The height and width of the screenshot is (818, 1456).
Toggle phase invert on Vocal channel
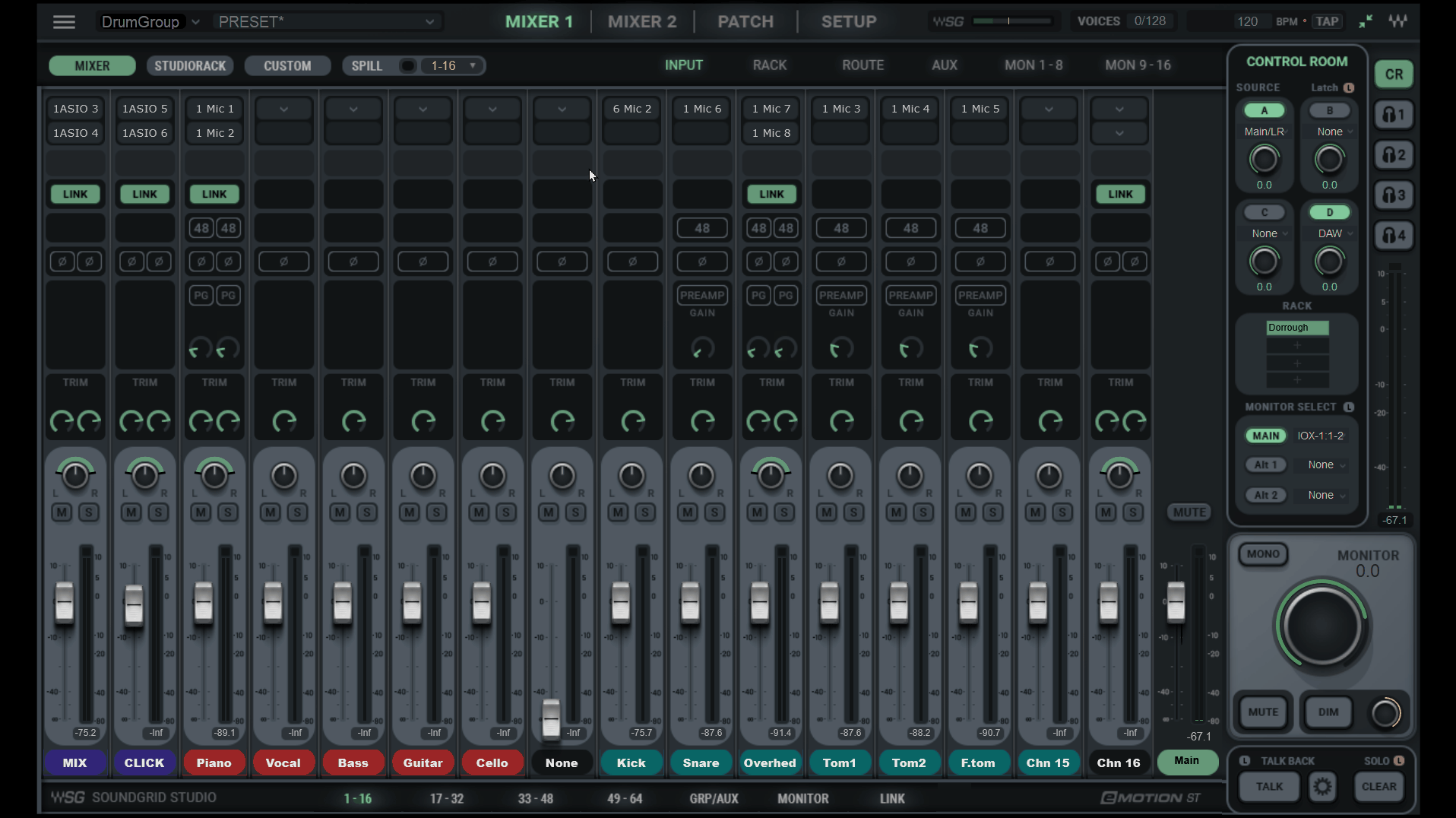coord(283,262)
